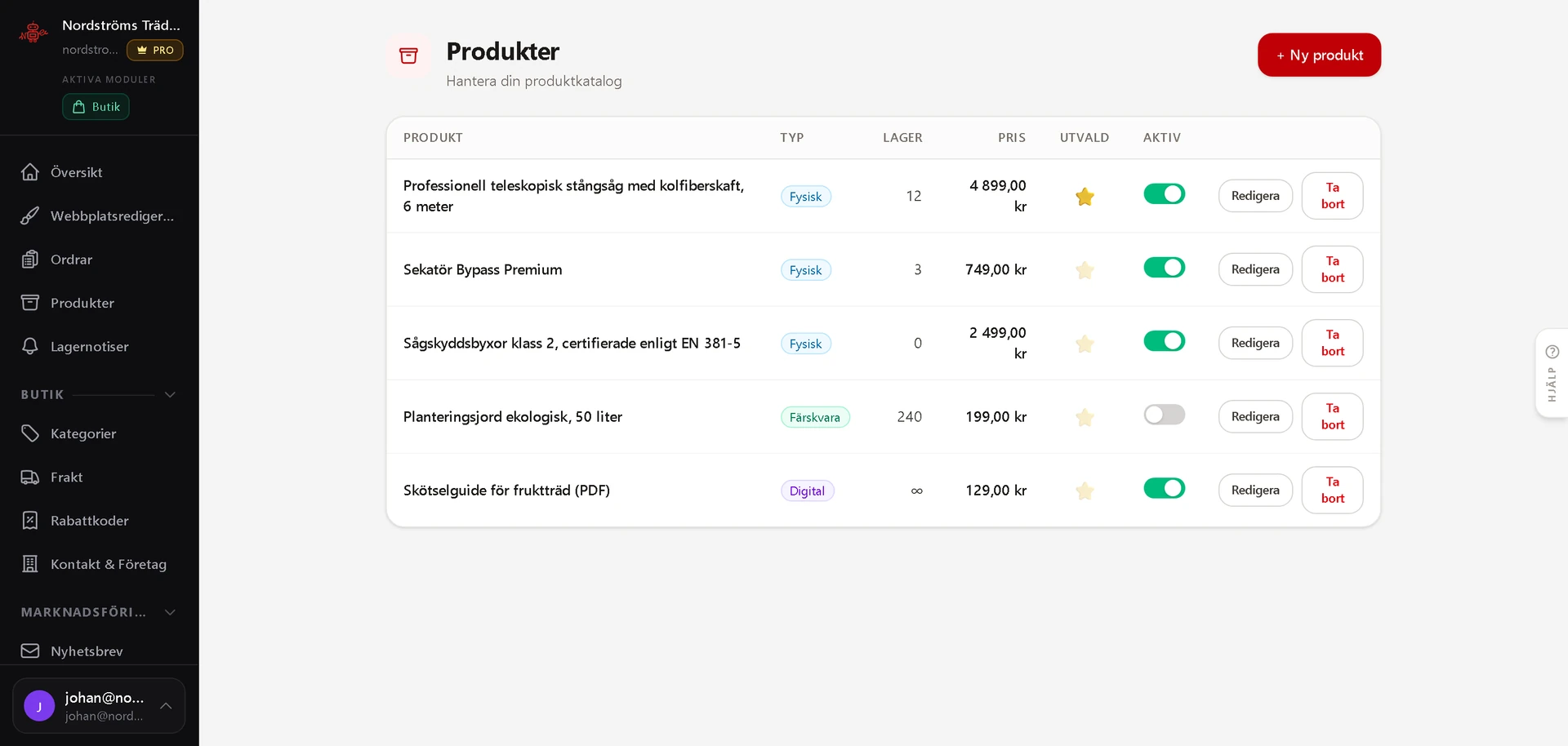
Task: Star the Planteringsjord ekologisk product
Action: coord(1085,417)
